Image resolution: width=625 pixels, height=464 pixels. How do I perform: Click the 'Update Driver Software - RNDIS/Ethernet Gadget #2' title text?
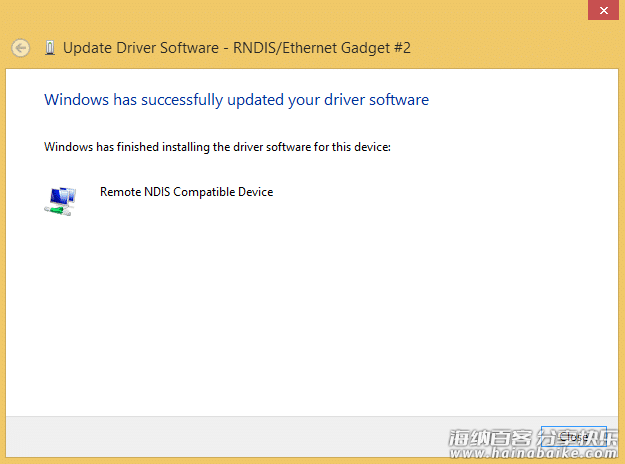click(237, 48)
